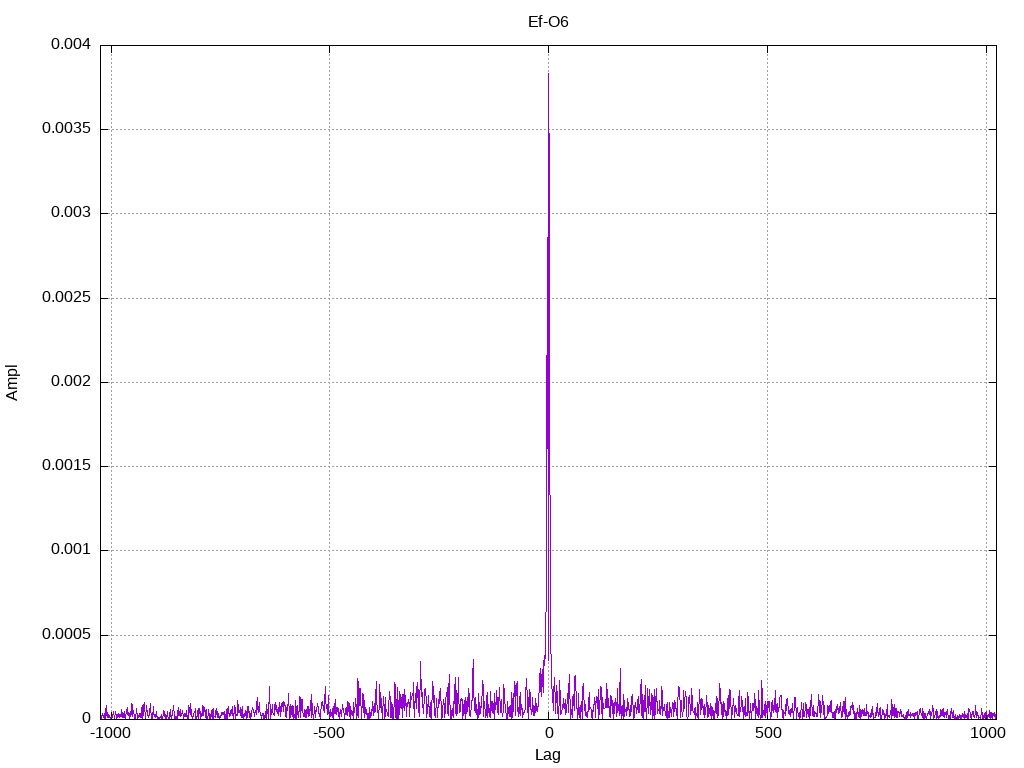Click y-axis tick value 0.004
This screenshot has height=768, width=1024.
(71, 44)
